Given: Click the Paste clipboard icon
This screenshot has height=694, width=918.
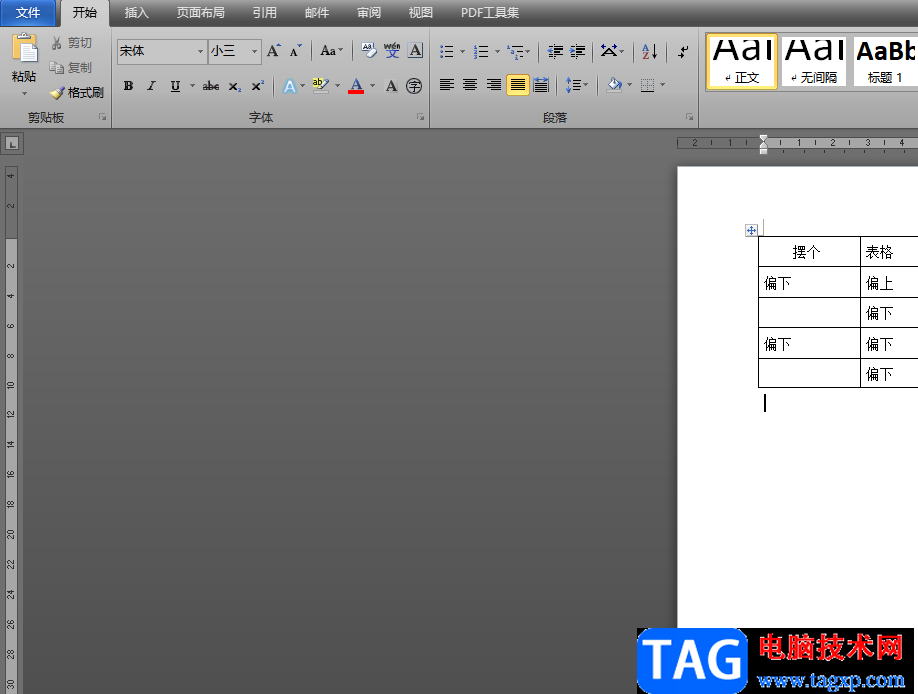Looking at the screenshot, I should tap(25, 48).
